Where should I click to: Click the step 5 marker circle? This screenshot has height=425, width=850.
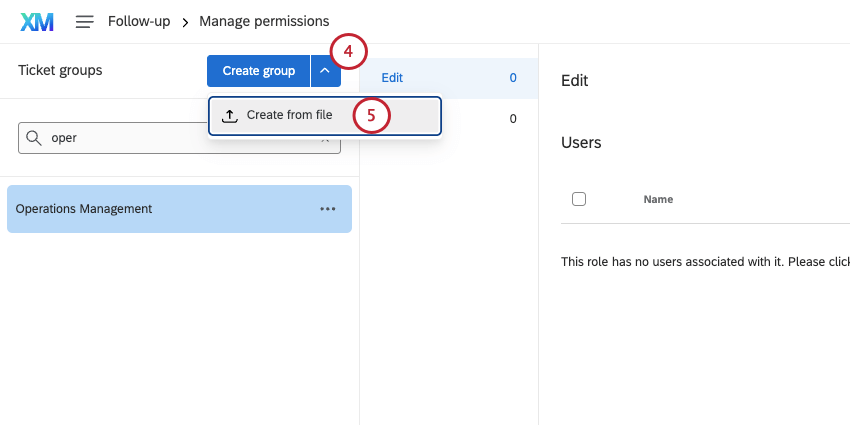point(371,115)
